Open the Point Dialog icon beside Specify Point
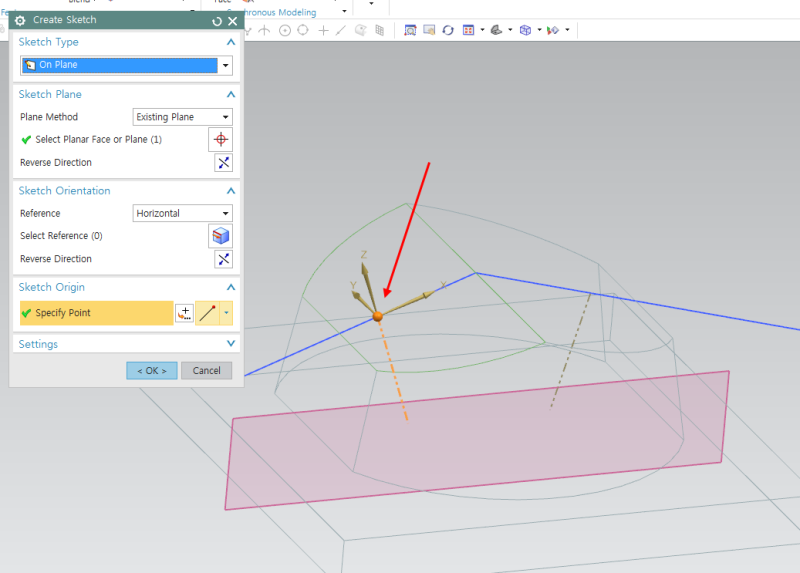The width and height of the screenshot is (800, 573). [184, 313]
